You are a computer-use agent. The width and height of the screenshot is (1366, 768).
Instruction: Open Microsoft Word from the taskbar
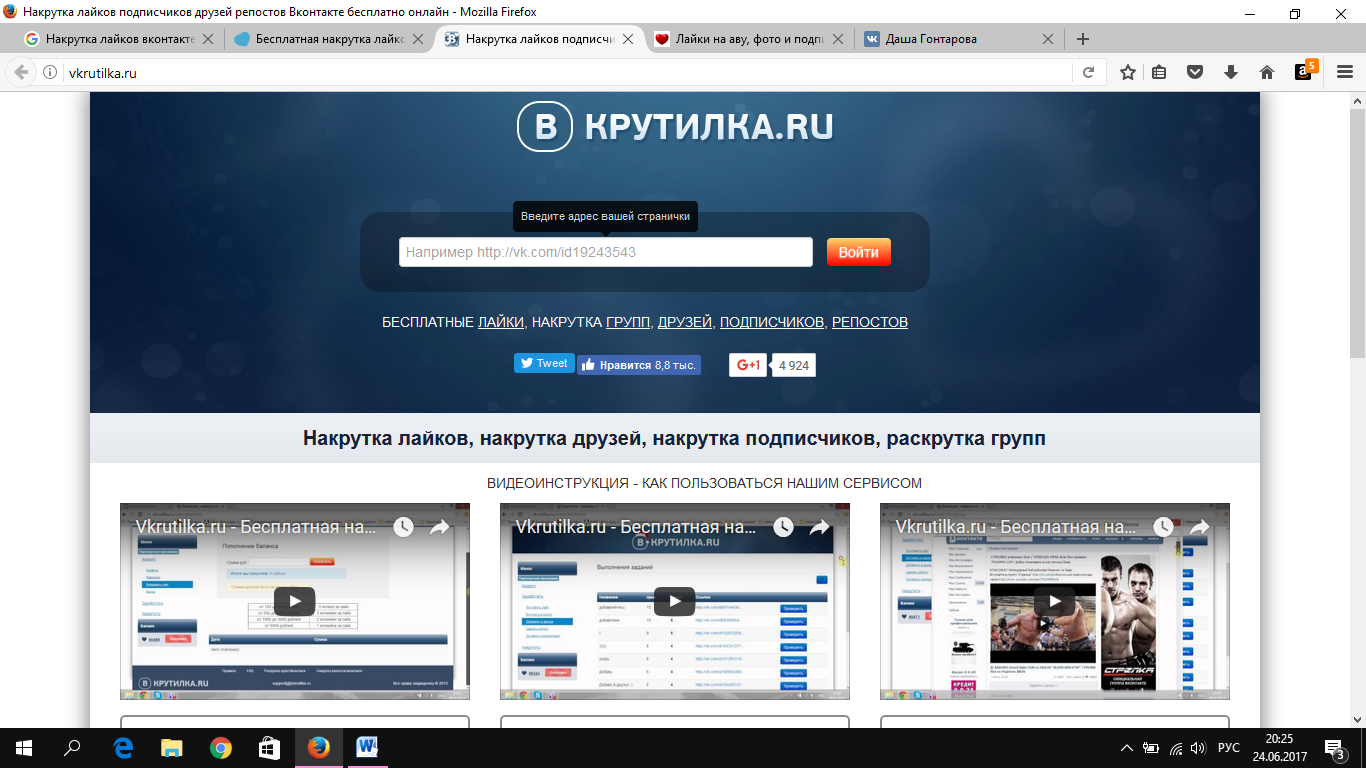[x=367, y=748]
